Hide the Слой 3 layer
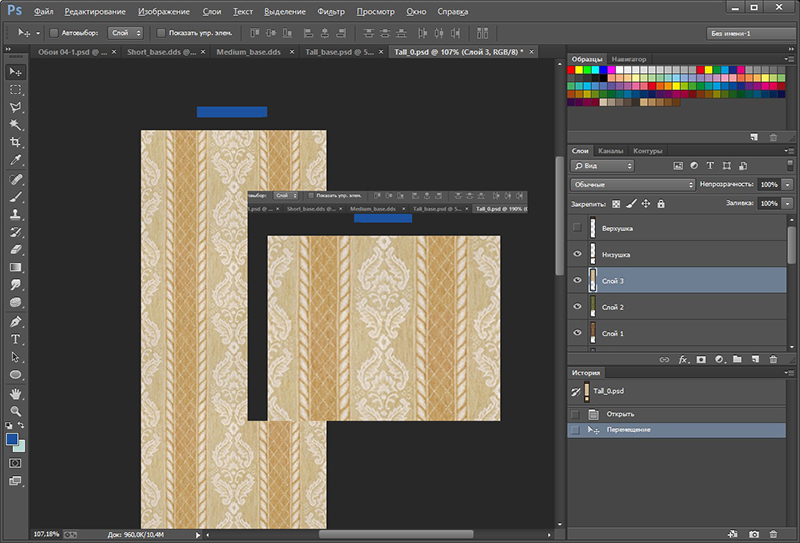This screenshot has height=543, width=800. 577,281
